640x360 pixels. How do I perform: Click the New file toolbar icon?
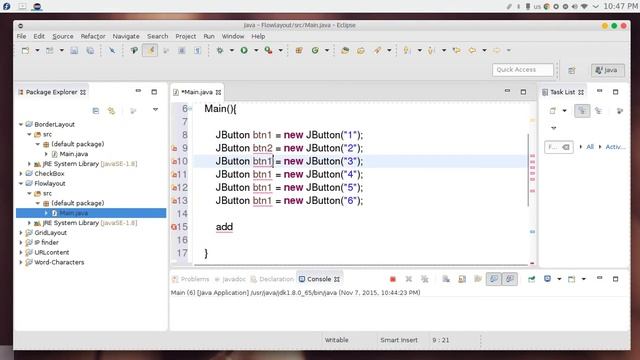coord(25,51)
